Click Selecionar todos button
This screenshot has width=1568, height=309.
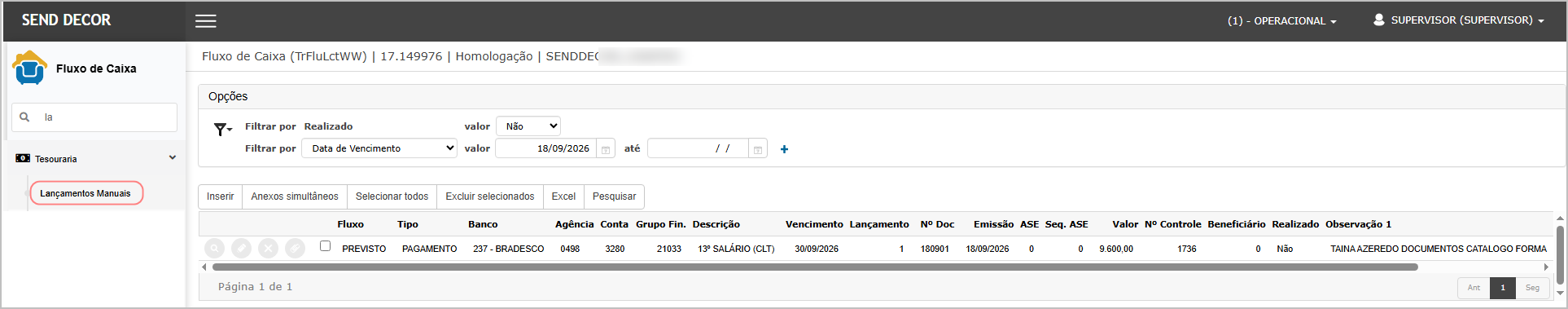click(392, 196)
